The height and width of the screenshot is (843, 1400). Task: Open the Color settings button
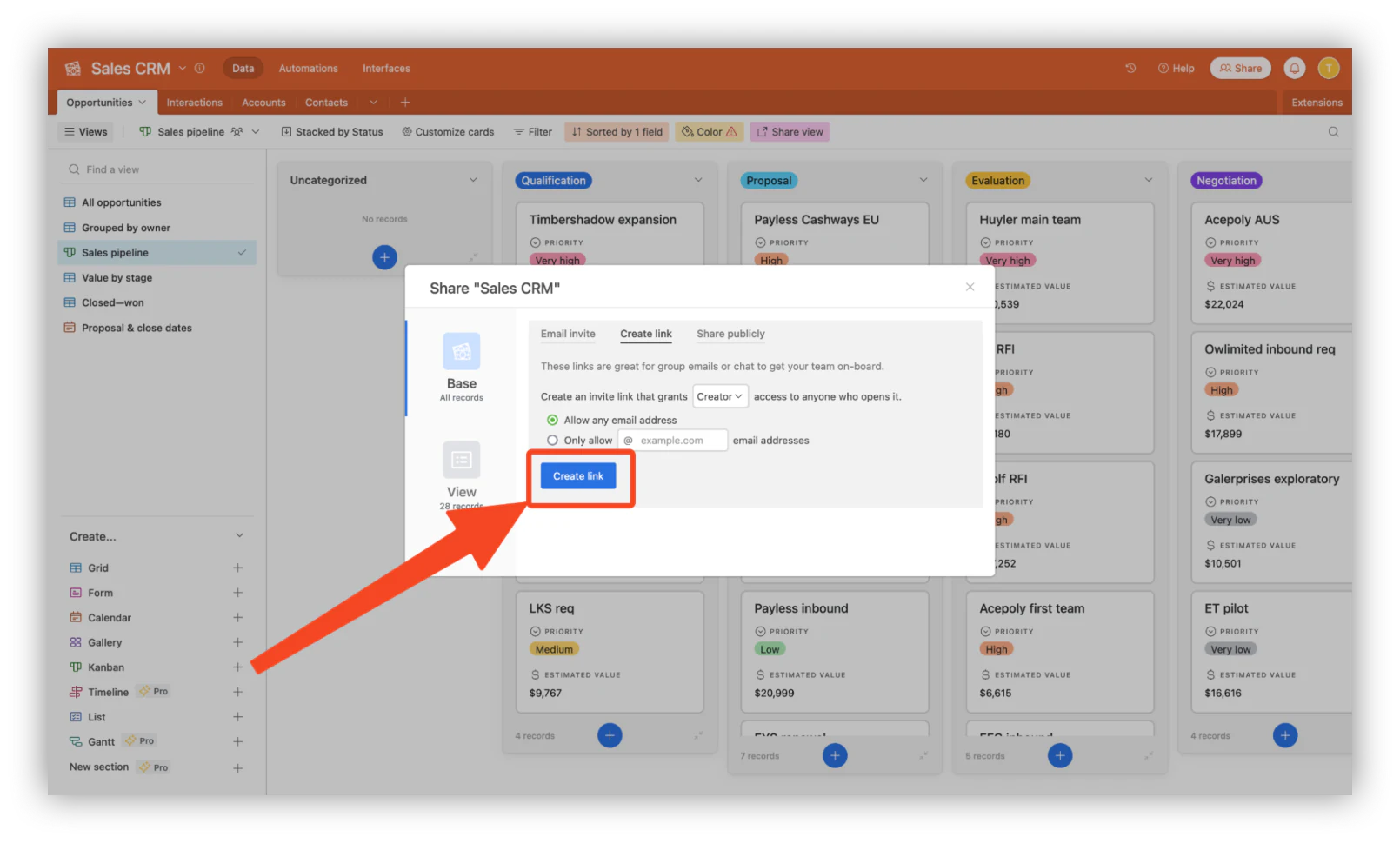coord(710,132)
